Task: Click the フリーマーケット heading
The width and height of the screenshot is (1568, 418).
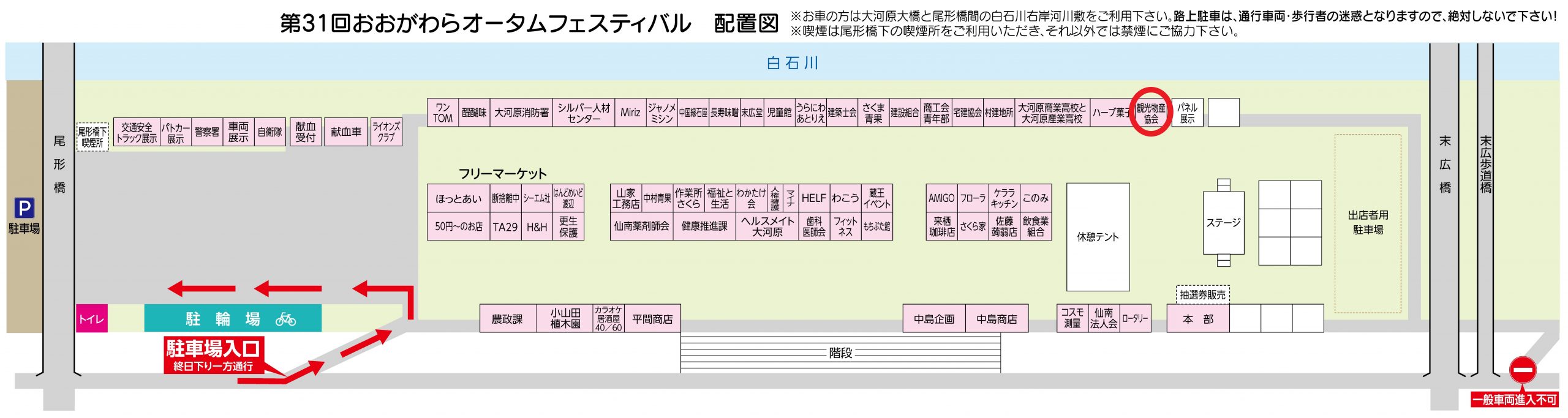Action: coord(502,174)
